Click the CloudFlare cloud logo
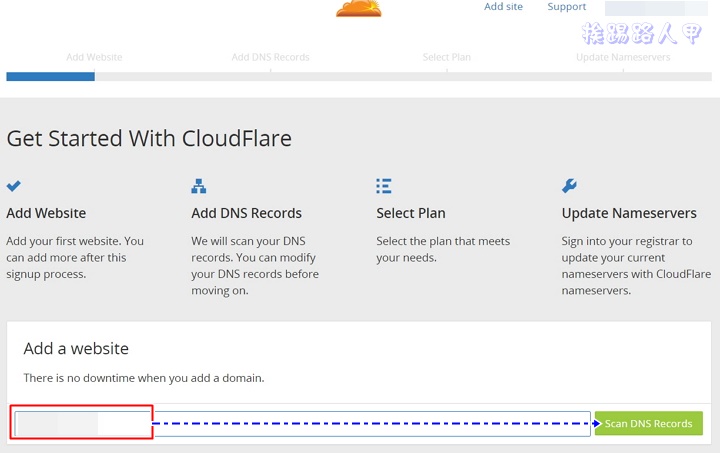 (359, 8)
